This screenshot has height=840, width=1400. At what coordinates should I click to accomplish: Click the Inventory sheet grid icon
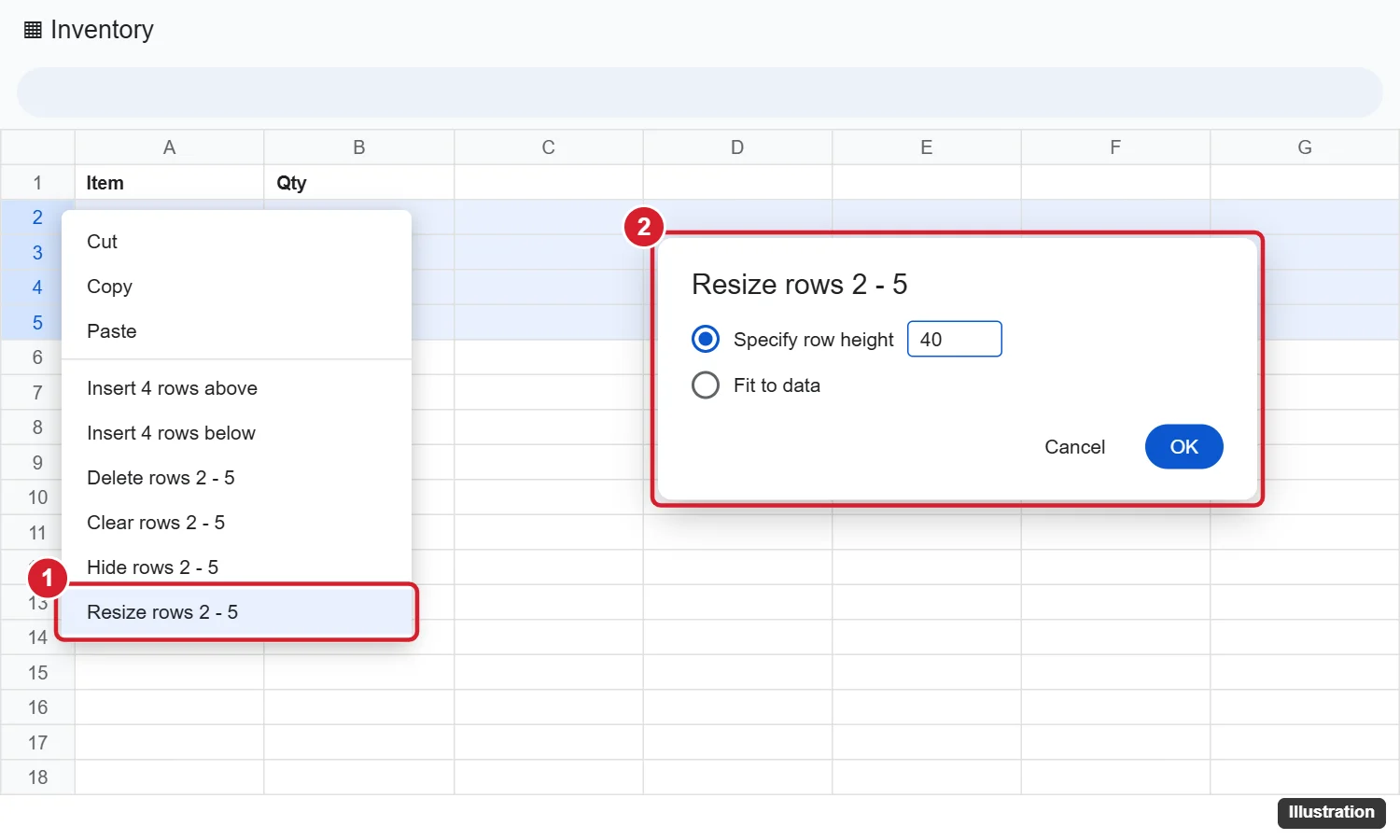point(33,30)
